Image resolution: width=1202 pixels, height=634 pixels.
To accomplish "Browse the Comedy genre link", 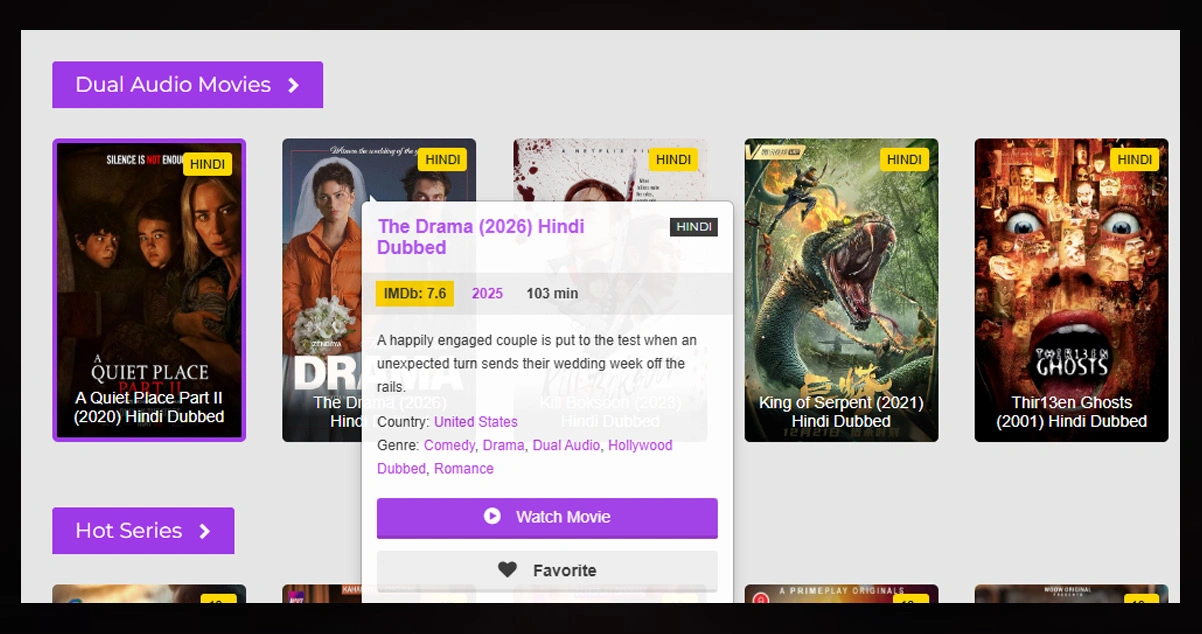I will click(x=449, y=445).
